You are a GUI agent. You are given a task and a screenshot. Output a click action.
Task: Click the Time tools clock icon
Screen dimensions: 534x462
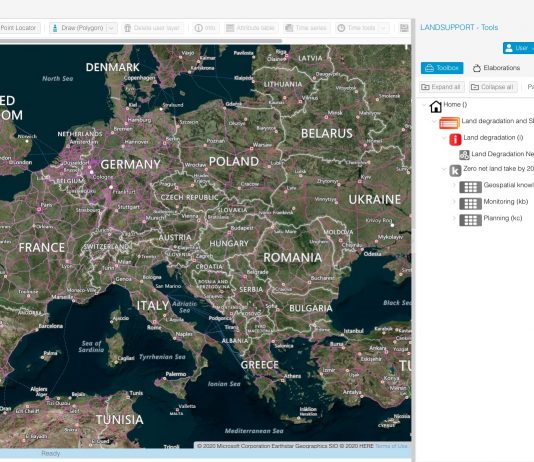click(x=341, y=28)
